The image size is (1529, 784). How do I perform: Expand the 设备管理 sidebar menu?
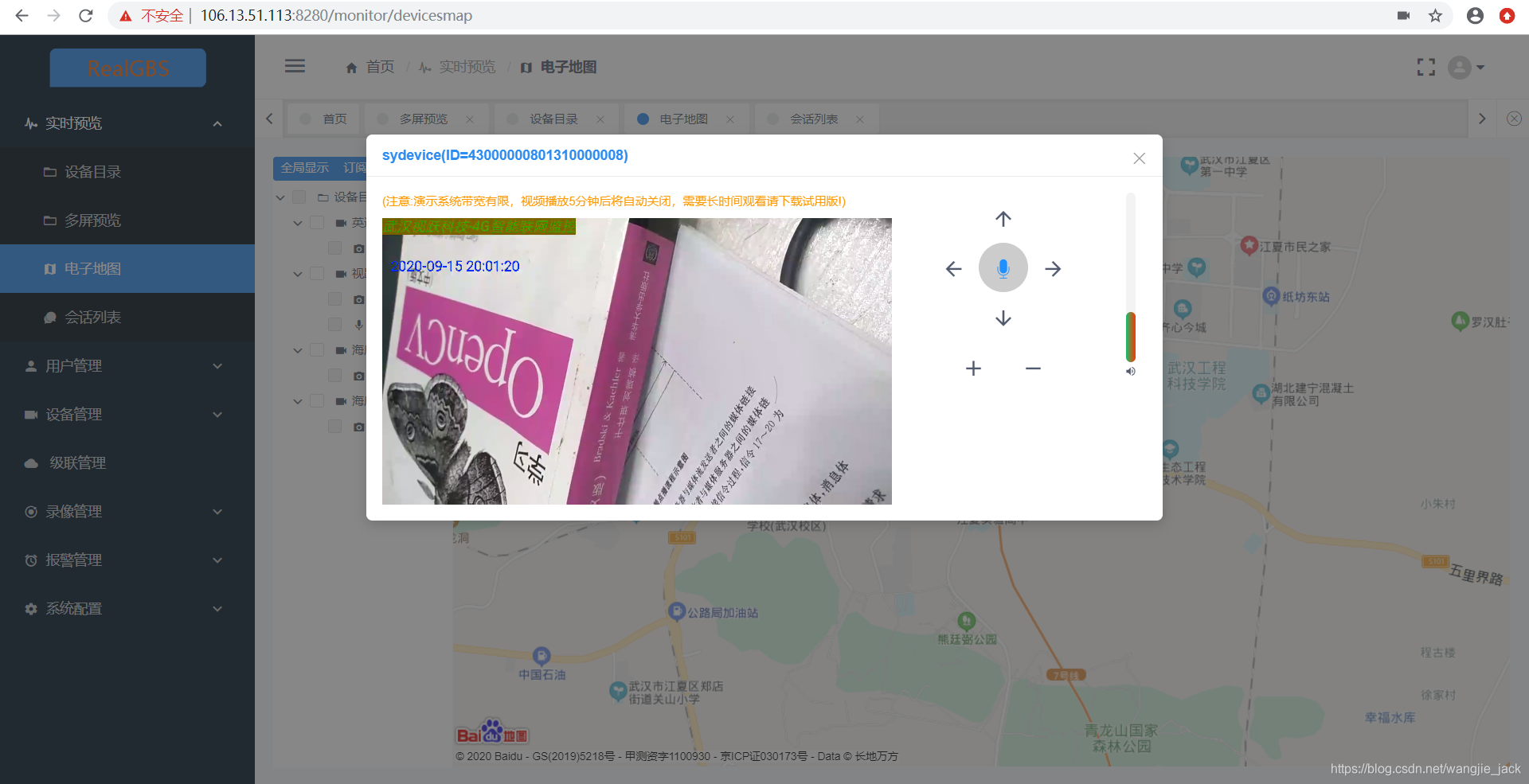127,415
